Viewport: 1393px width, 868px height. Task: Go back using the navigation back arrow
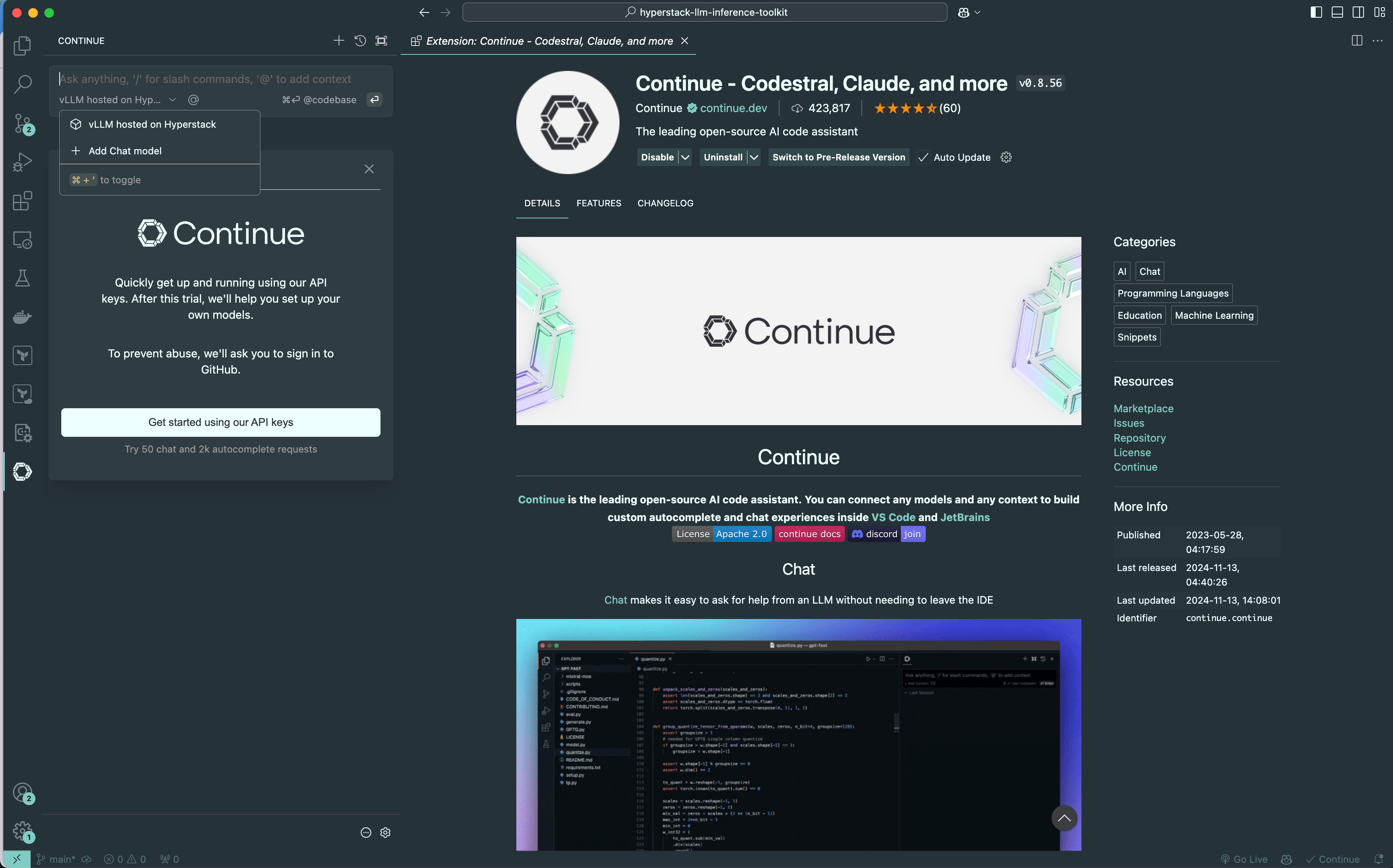[x=424, y=12]
